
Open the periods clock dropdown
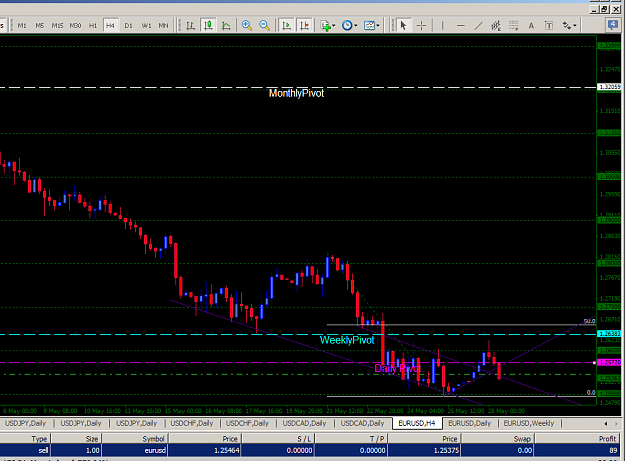350,26
